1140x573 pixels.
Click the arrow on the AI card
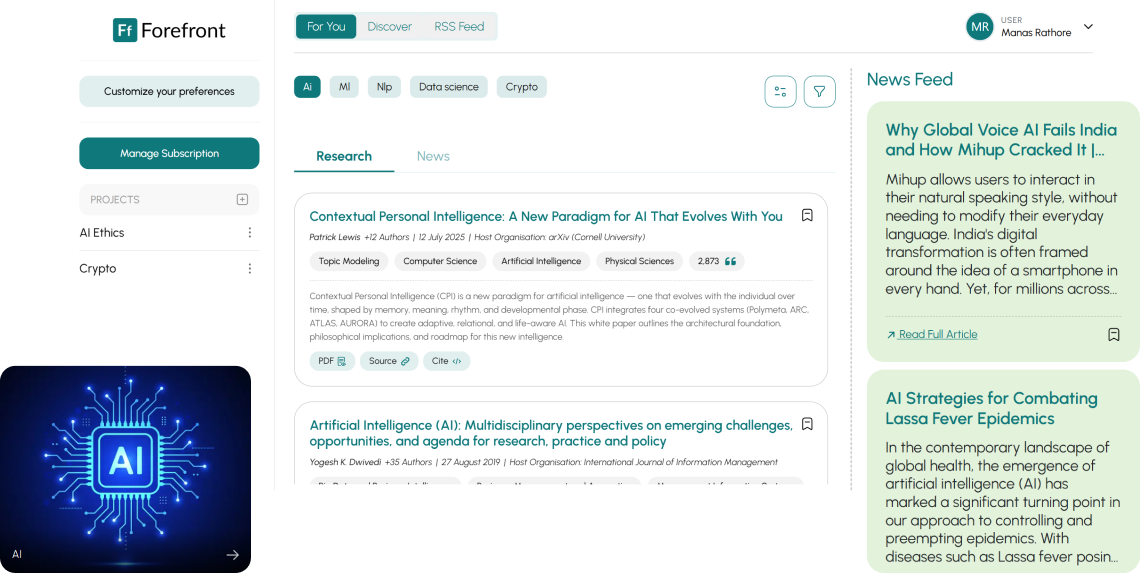232,554
